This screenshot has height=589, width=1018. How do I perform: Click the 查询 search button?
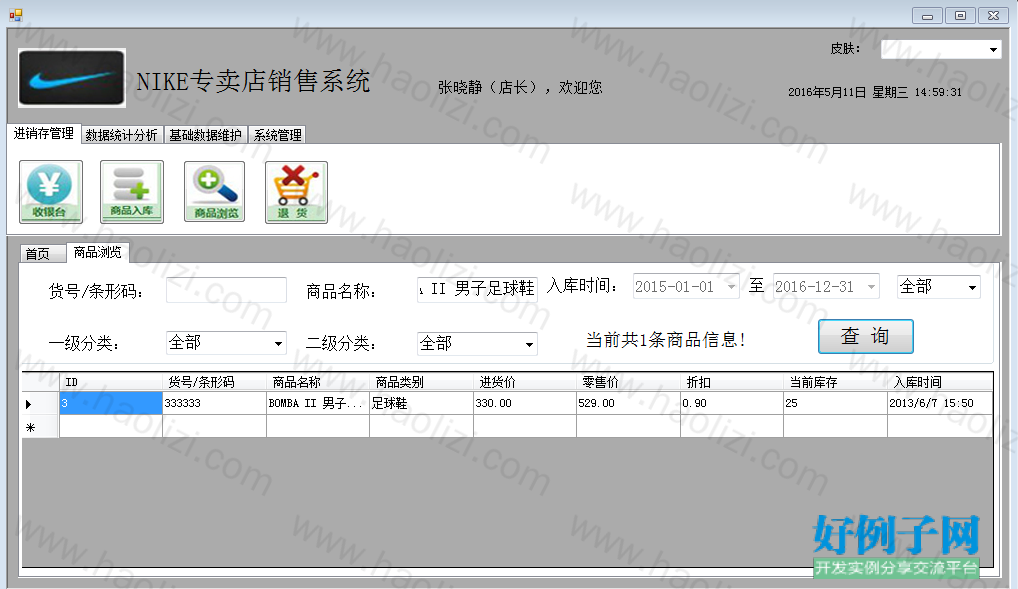(x=865, y=336)
